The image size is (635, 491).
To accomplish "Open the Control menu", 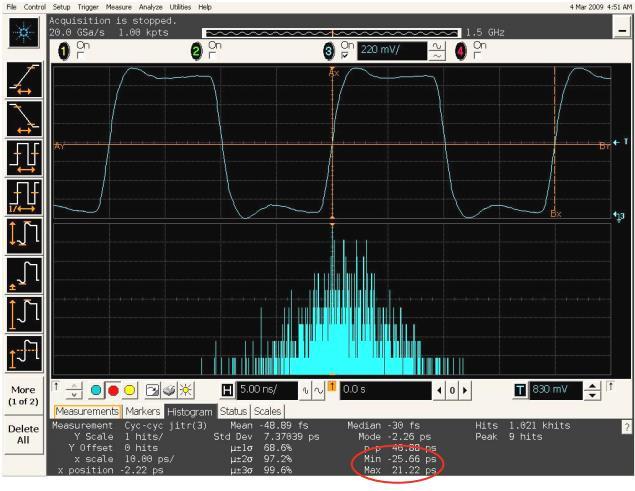I will pos(35,7).
